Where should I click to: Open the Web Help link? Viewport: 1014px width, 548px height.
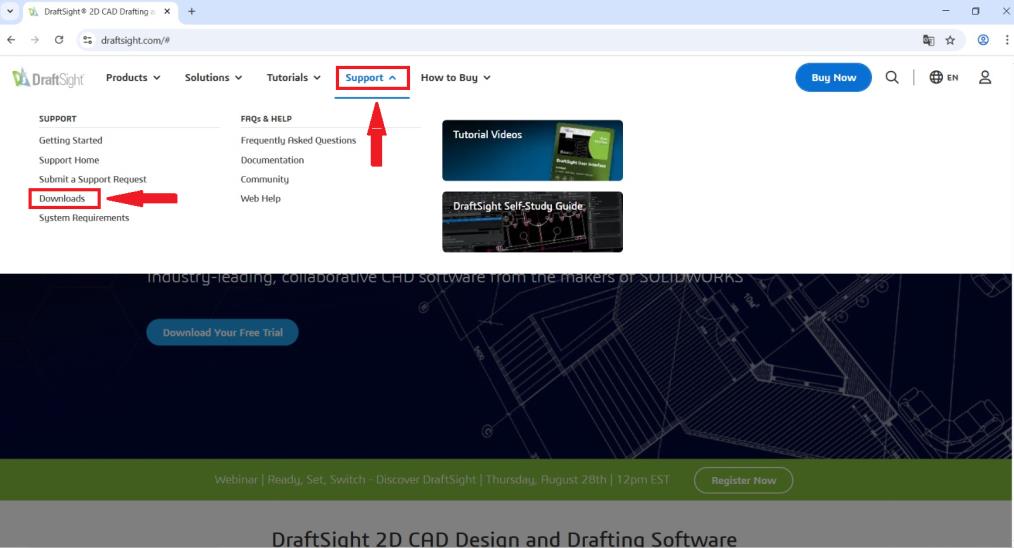(x=261, y=199)
